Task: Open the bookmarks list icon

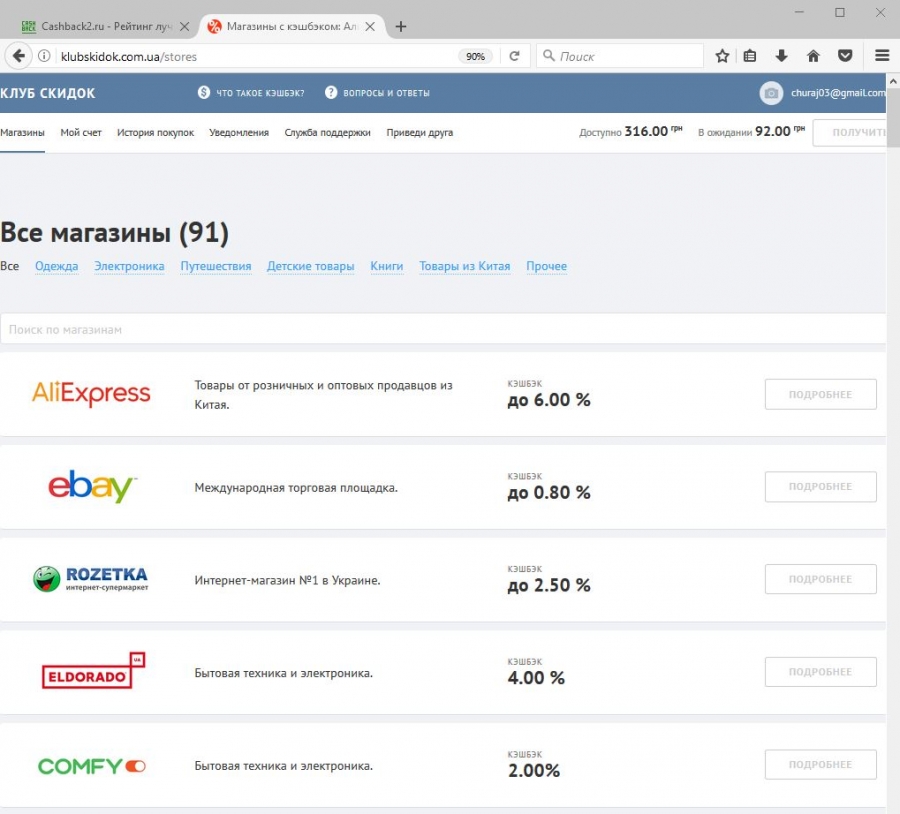Action: (x=750, y=56)
